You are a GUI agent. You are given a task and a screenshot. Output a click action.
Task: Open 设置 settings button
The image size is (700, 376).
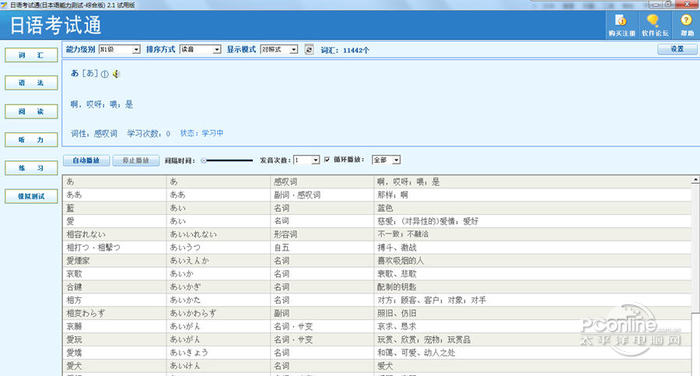tap(677, 49)
